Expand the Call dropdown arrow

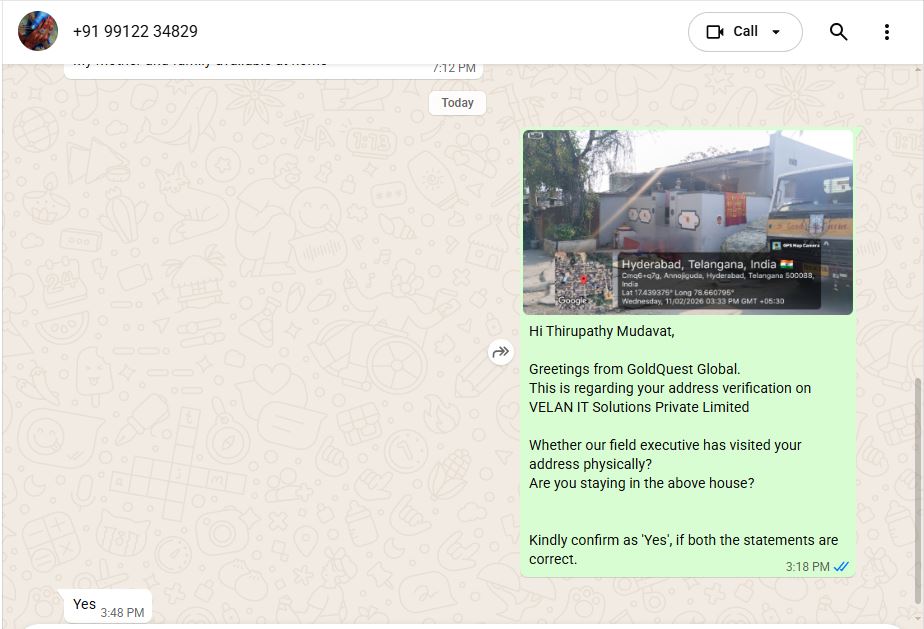coord(776,32)
